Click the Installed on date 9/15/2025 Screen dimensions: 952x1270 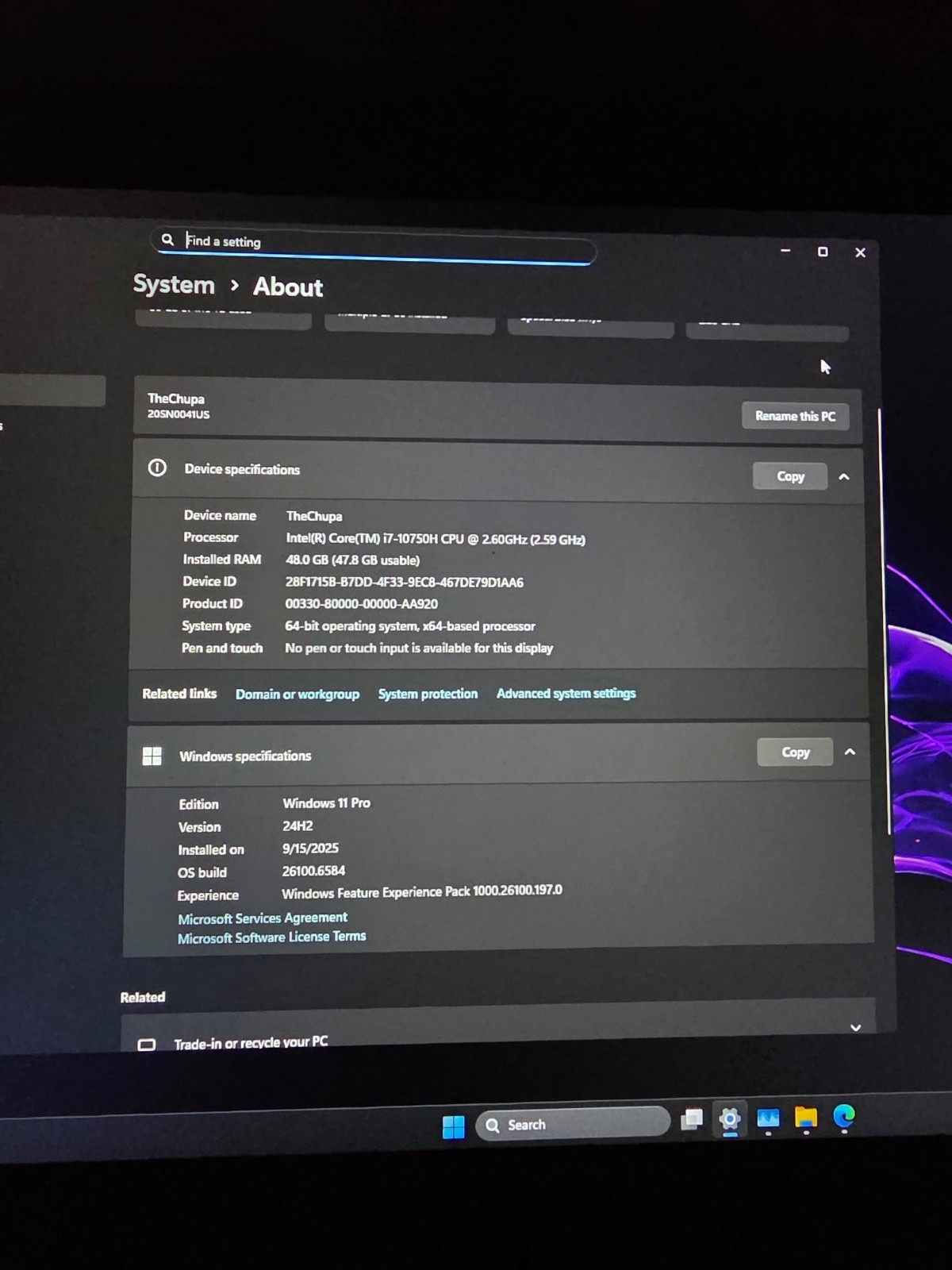tap(310, 848)
